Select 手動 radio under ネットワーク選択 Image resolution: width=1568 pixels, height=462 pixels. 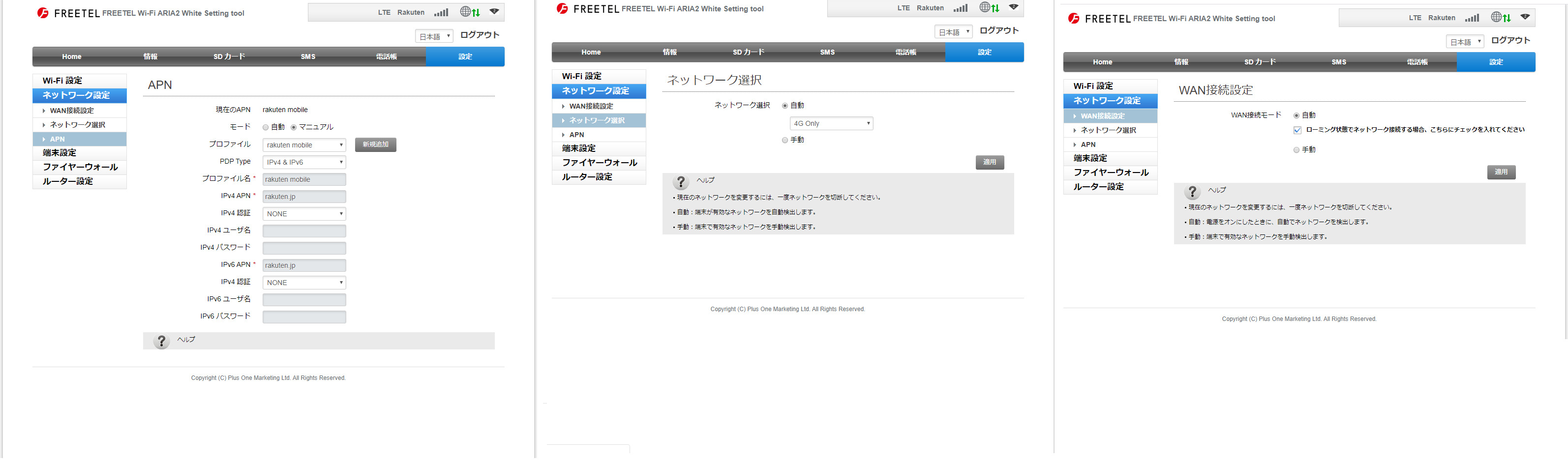[785, 140]
